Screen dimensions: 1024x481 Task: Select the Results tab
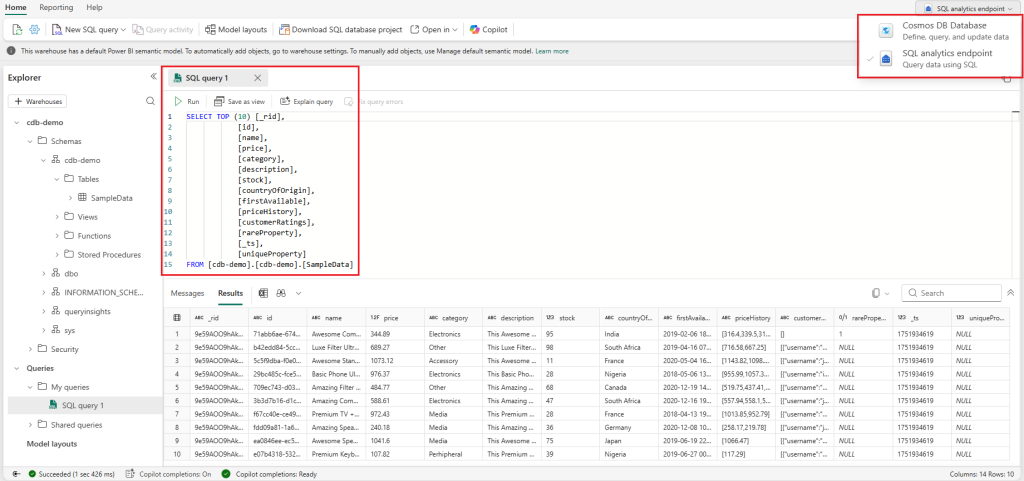pyautogui.click(x=231, y=294)
